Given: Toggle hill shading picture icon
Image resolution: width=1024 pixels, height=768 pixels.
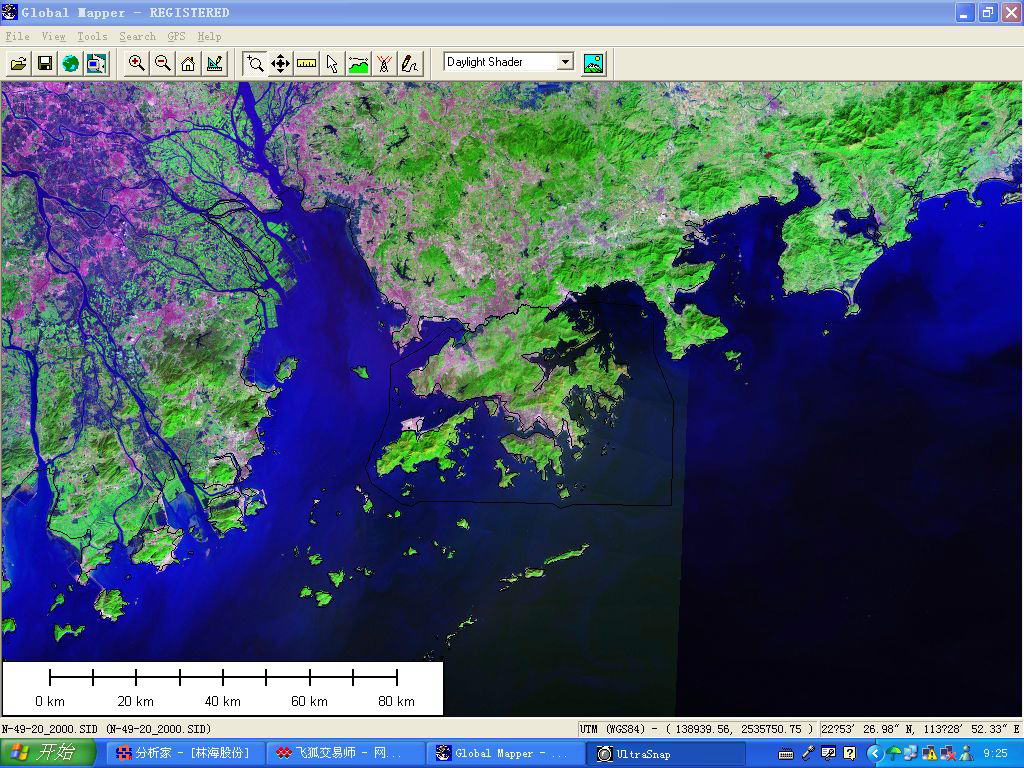Looking at the screenshot, I should (593, 63).
